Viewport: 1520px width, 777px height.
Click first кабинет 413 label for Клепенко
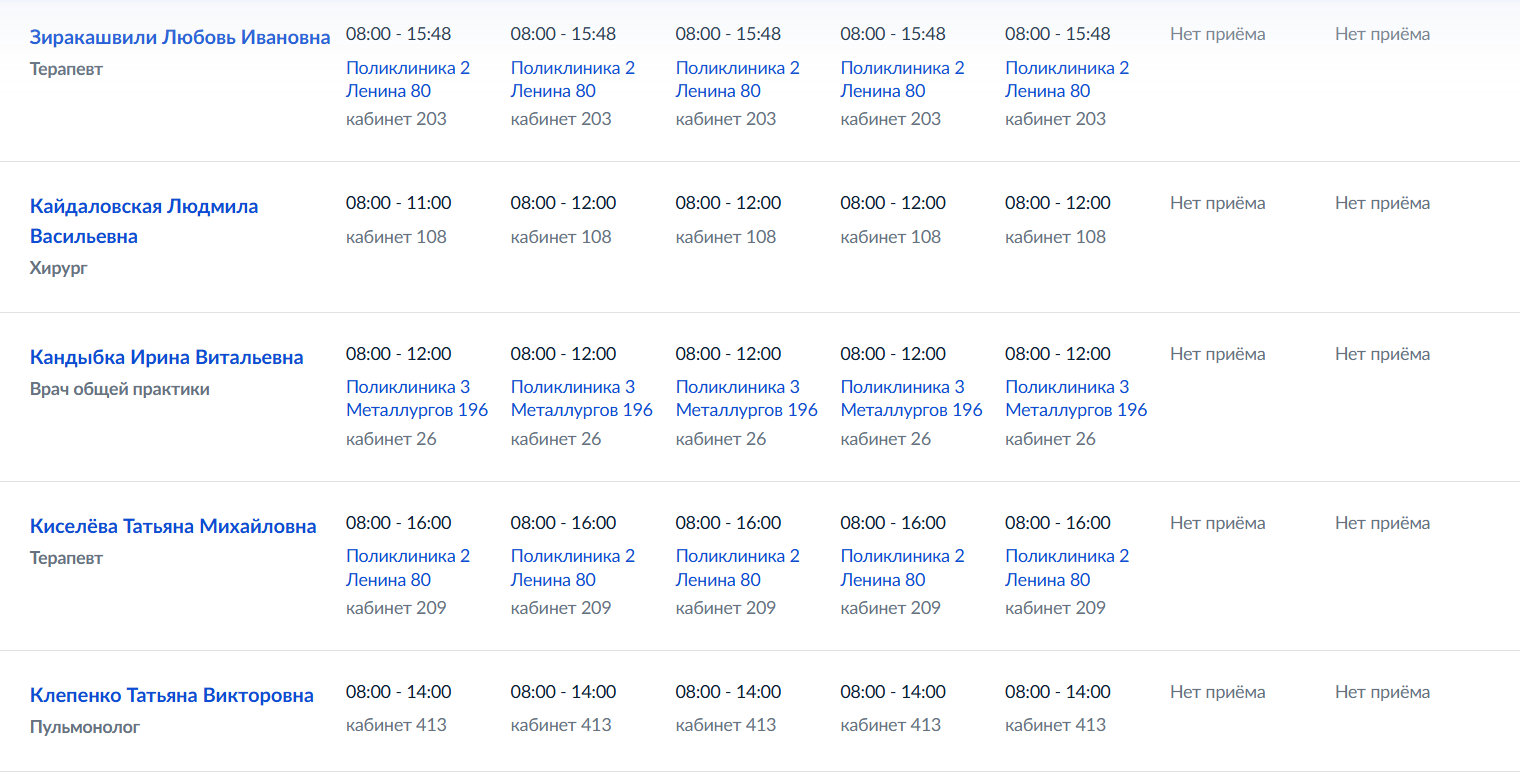396,725
